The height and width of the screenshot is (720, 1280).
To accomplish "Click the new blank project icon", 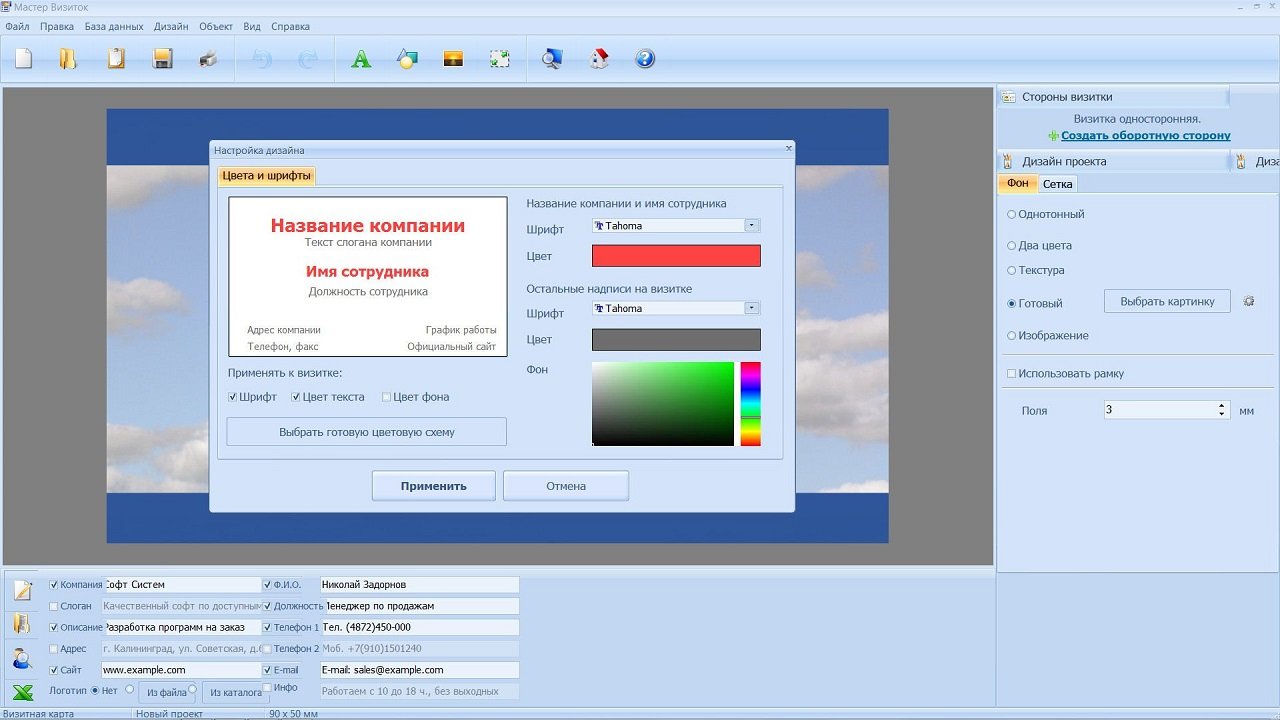I will [x=23, y=59].
